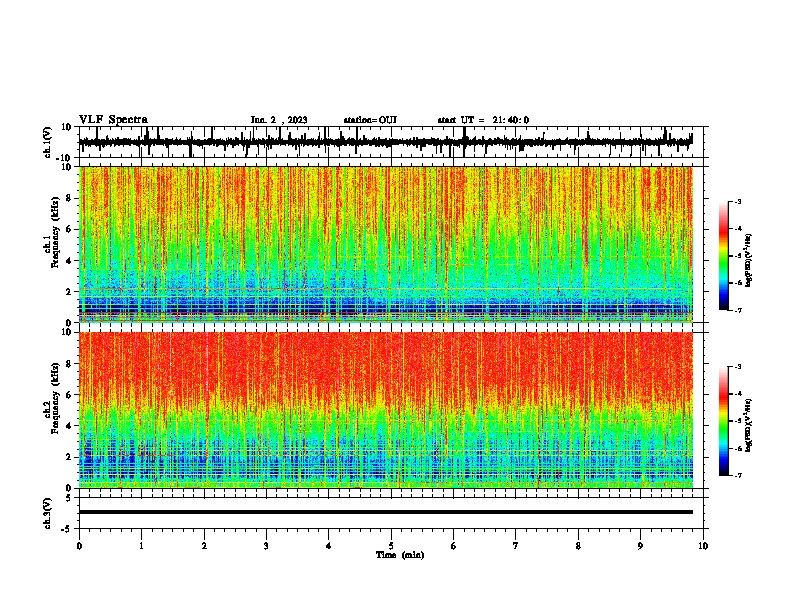Click the time axis tick label "10"

(703, 546)
